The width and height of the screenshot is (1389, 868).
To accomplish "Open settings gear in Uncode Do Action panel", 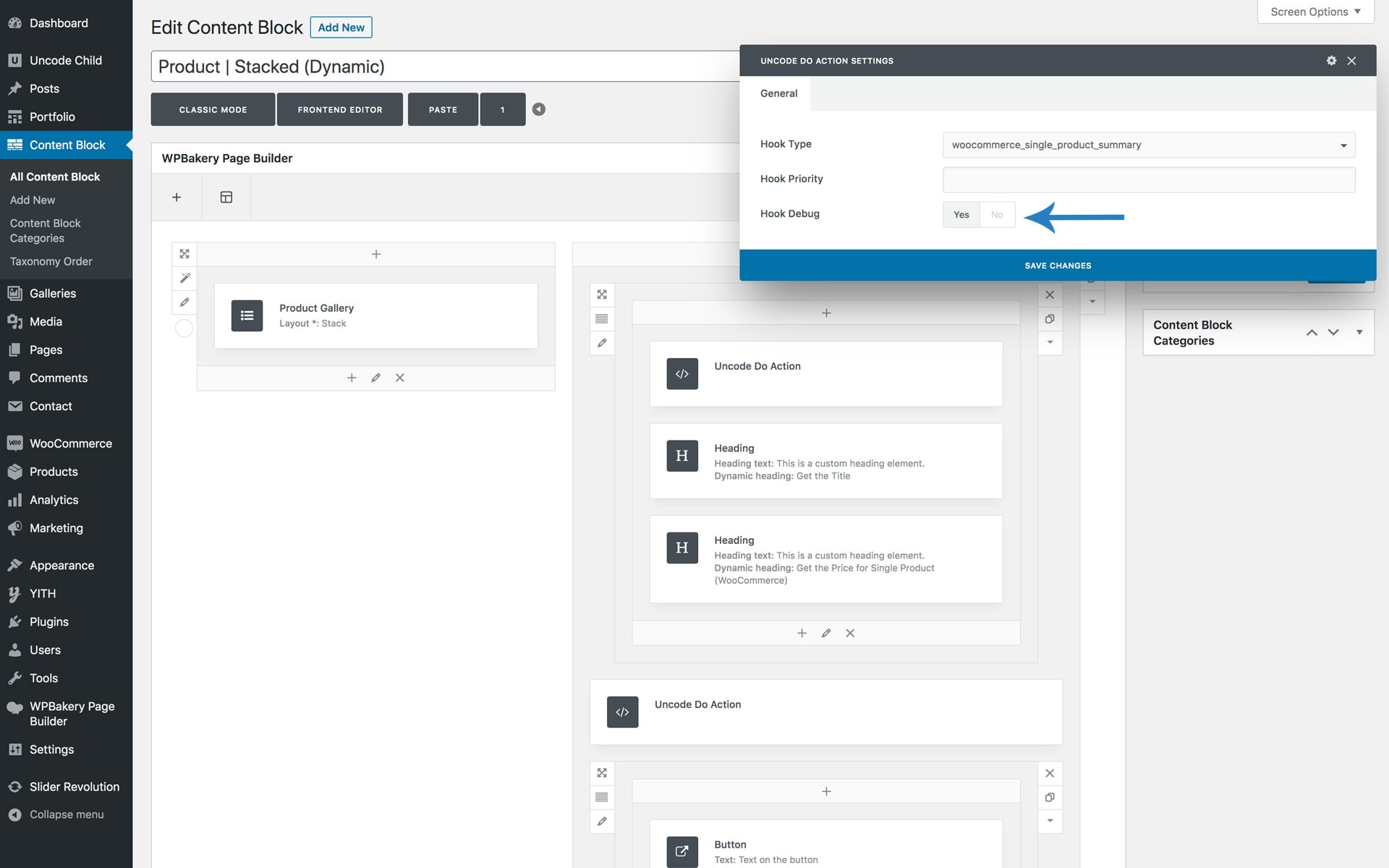I will coord(1331,61).
